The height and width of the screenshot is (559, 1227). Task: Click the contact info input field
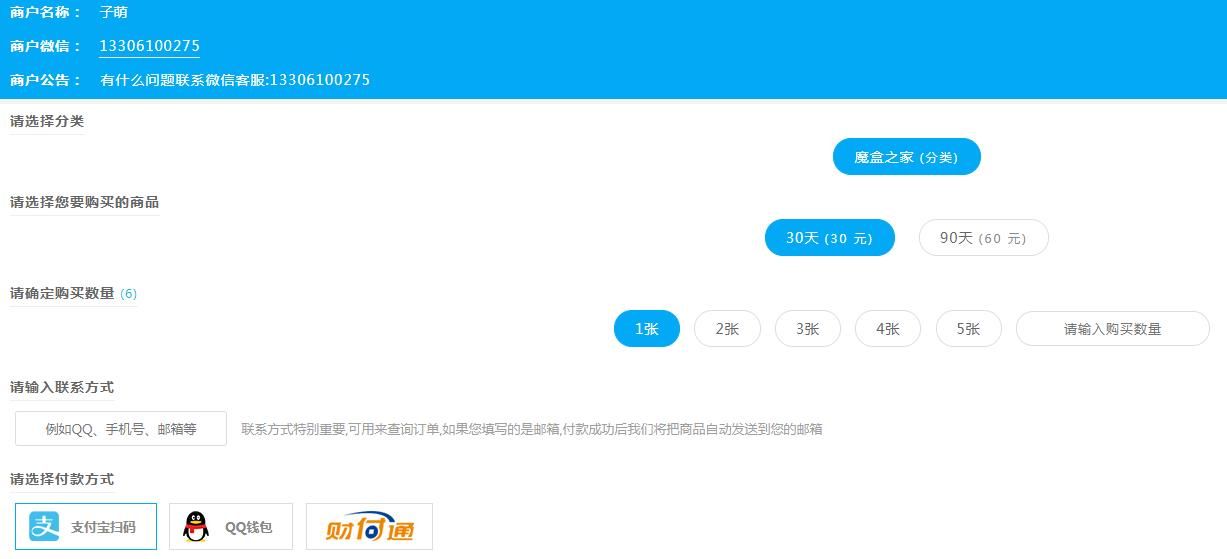click(x=121, y=429)
